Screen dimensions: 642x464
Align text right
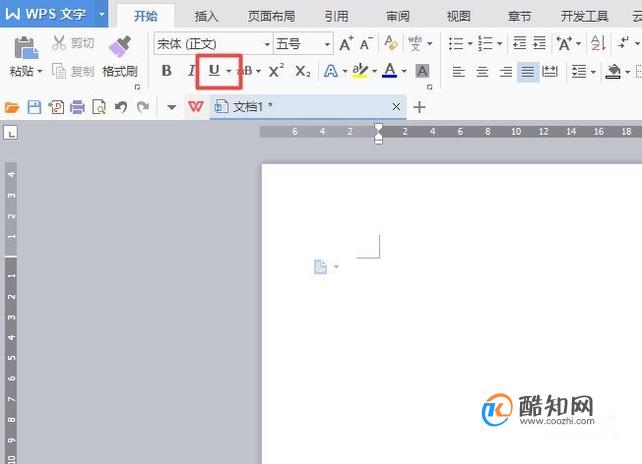point(506,72)
